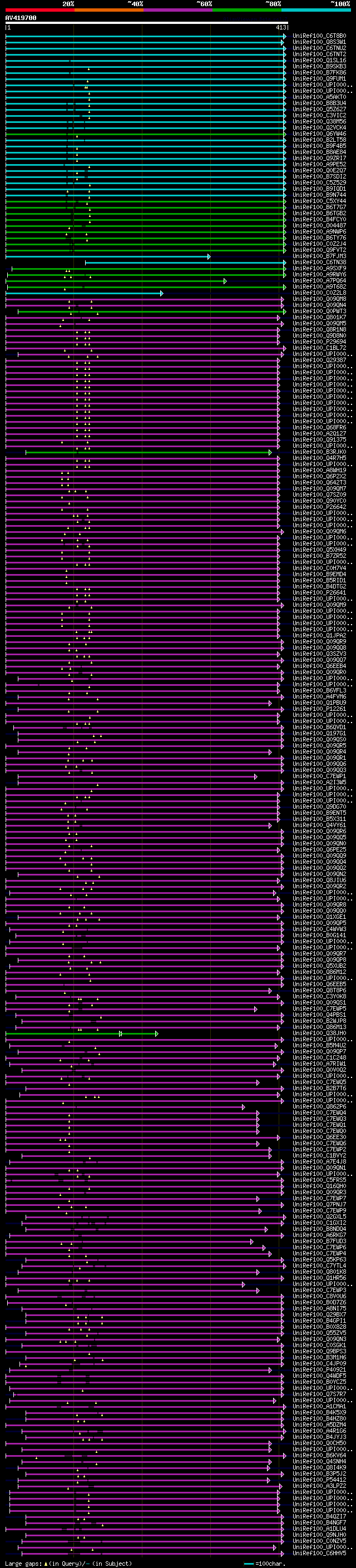Click the green ~80% identity legend segment

coord(247,11)
